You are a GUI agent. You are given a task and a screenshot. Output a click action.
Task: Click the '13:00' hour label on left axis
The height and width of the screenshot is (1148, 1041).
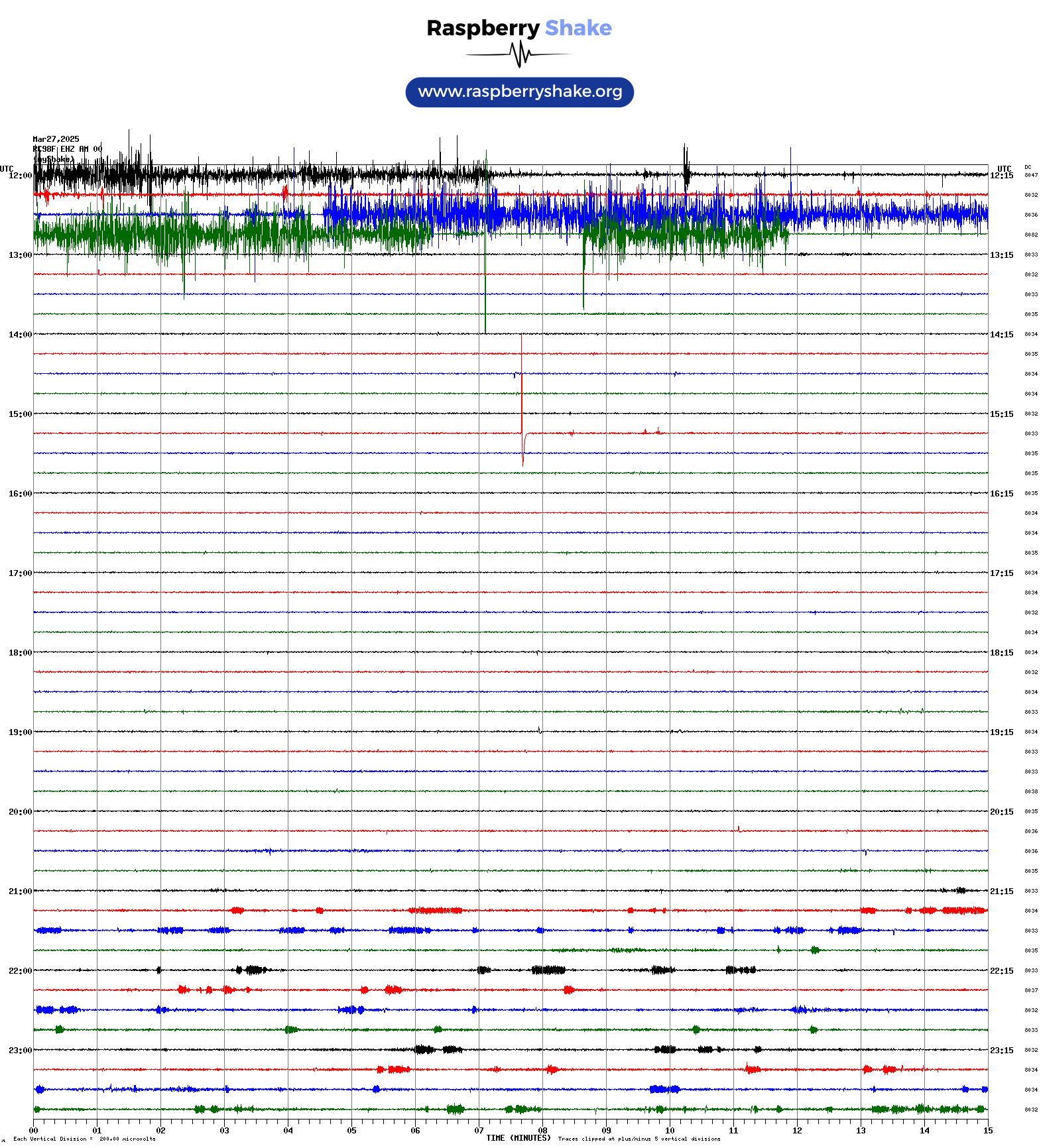tap(20, 255)
